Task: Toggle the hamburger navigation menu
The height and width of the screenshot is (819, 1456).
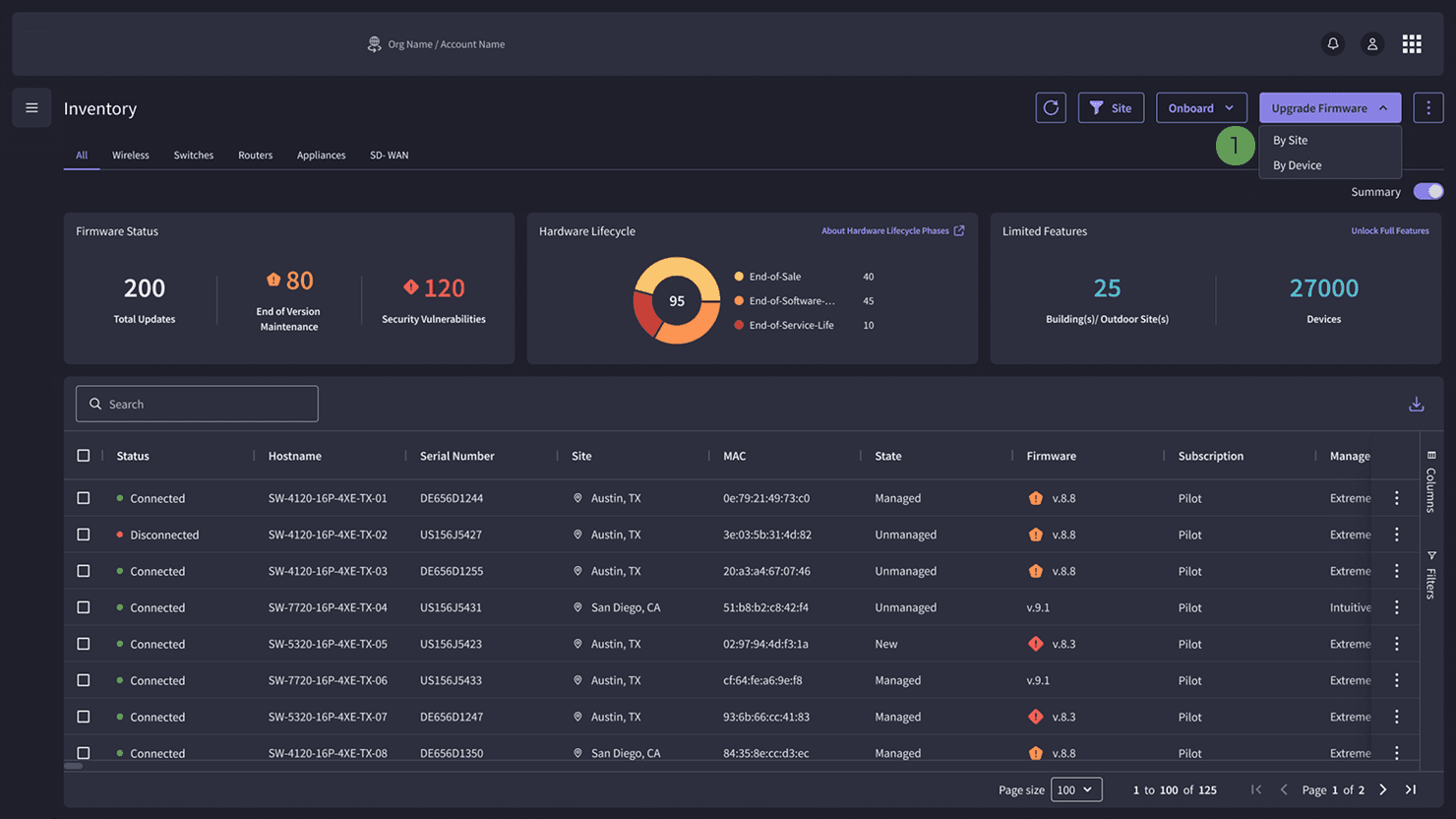Action: (x=31, y=107)
